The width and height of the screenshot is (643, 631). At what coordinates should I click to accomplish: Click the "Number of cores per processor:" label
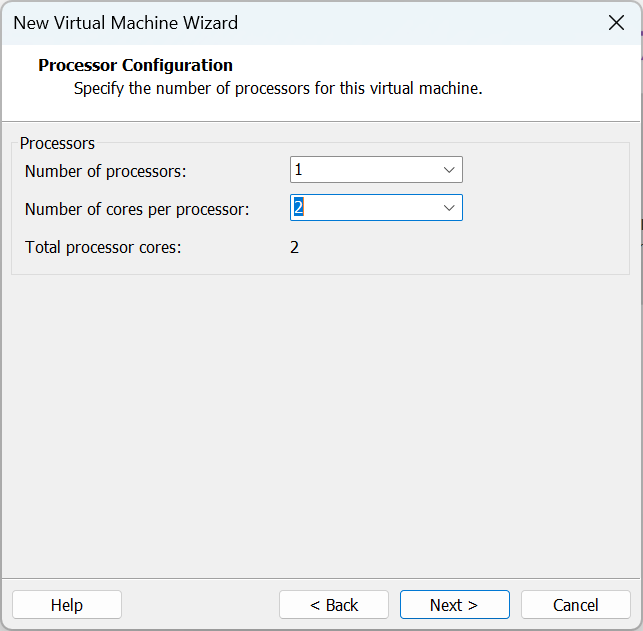(137, 209)
